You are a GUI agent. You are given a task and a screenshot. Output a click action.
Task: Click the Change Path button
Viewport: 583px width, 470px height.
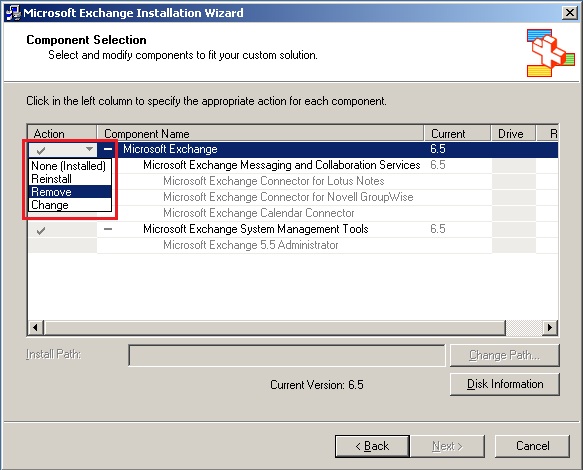point(504,355)
